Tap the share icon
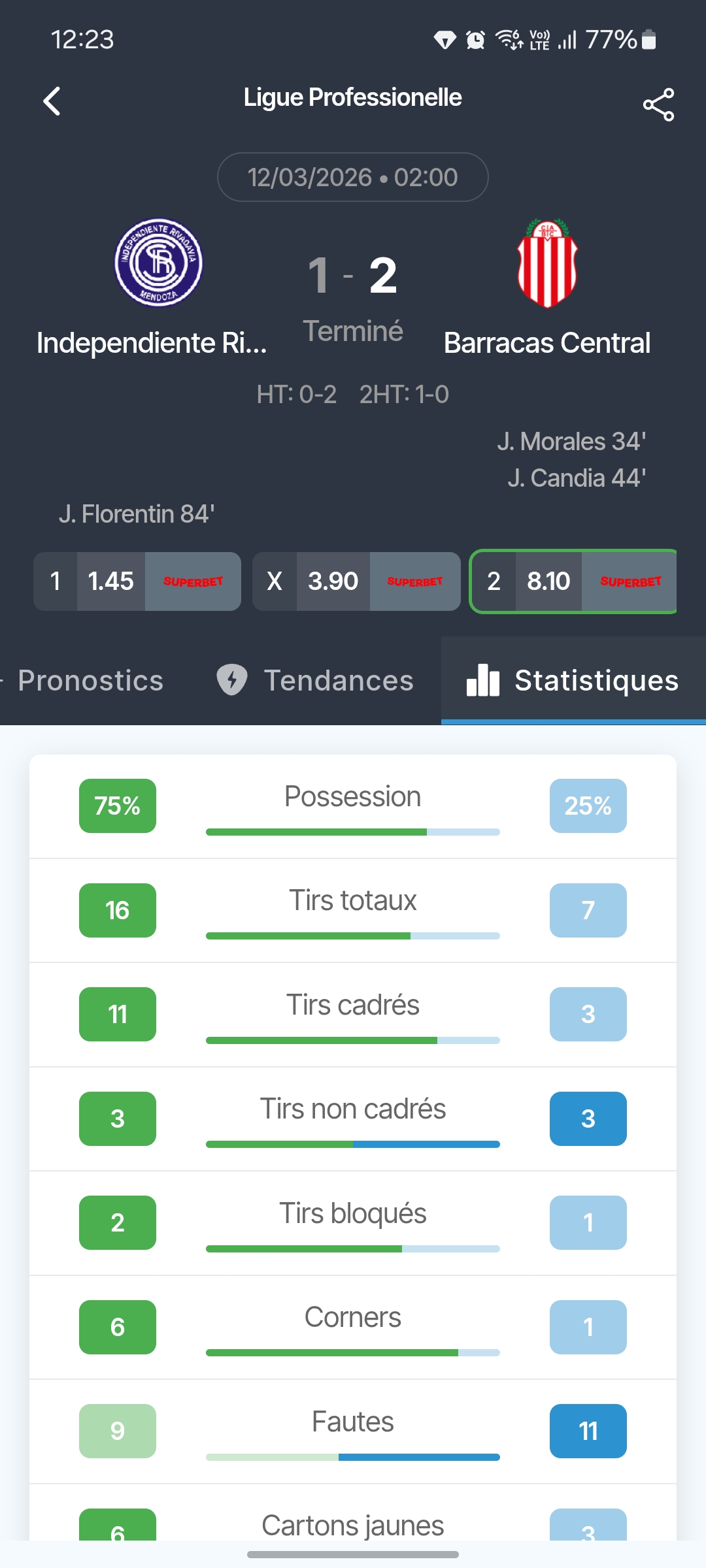 (658, 105)
